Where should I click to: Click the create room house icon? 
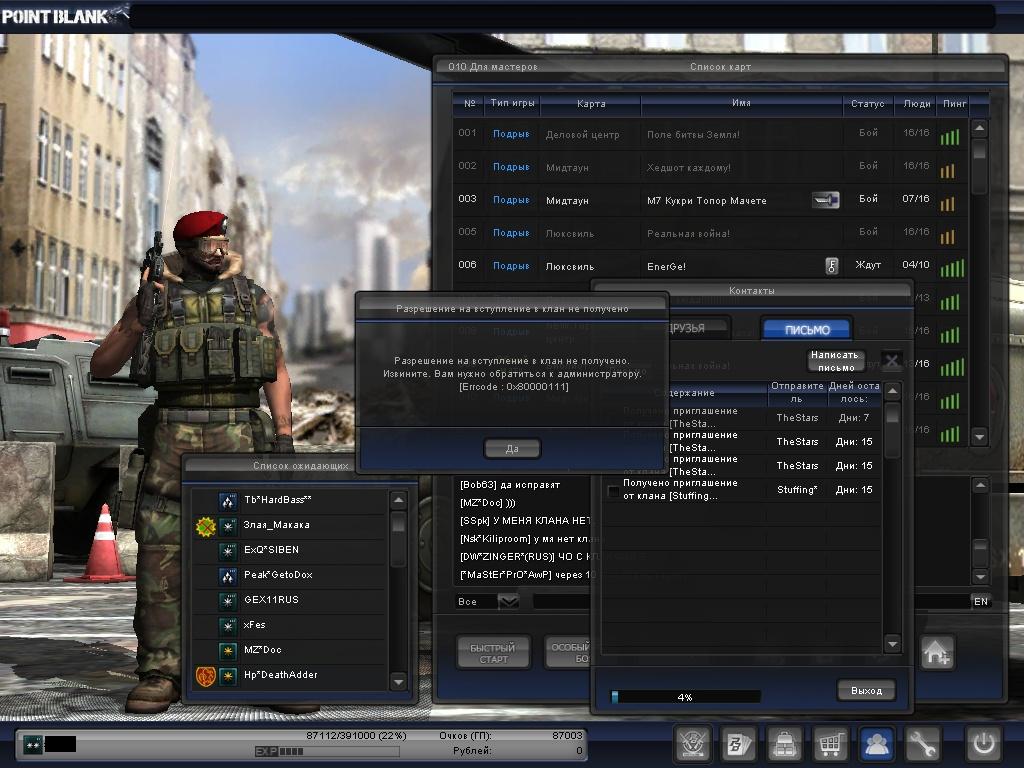point(937,653)
